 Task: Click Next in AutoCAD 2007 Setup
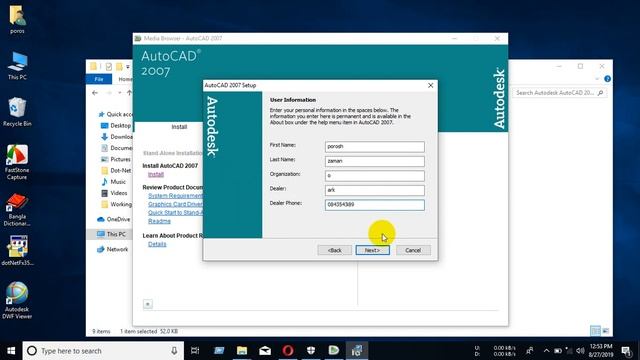(x=372, y=250)
